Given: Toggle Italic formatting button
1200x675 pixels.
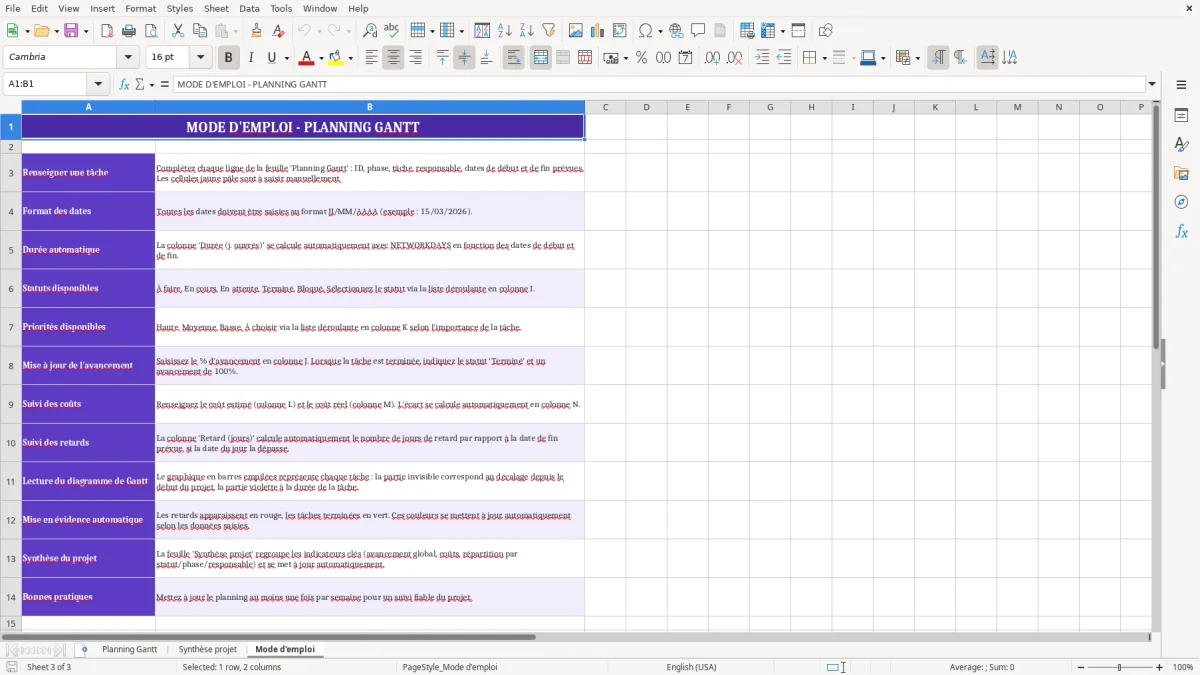Looking at the screenshot, I should (x=250, y=58).
